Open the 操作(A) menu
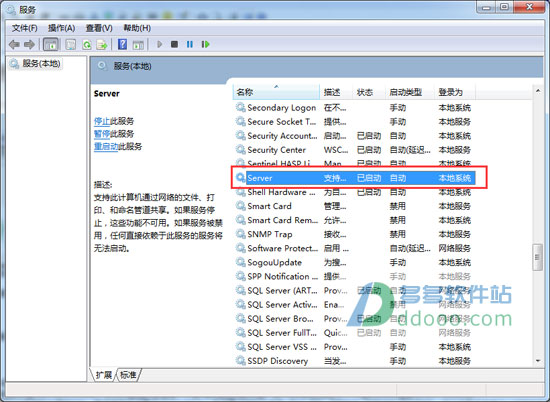Screen dimensions: 550x402 61,28
